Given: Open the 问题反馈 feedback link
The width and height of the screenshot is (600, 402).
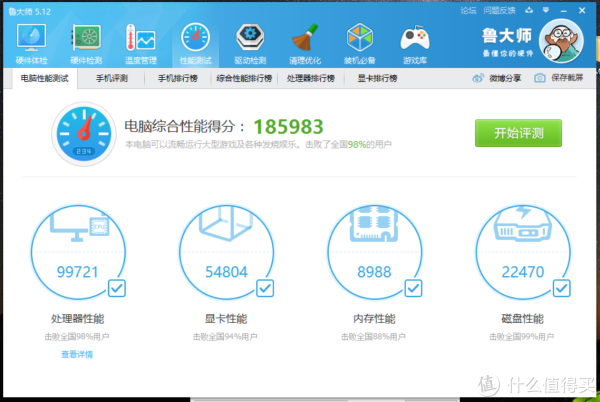Looking at the screenshot, I should pos(499,11).
